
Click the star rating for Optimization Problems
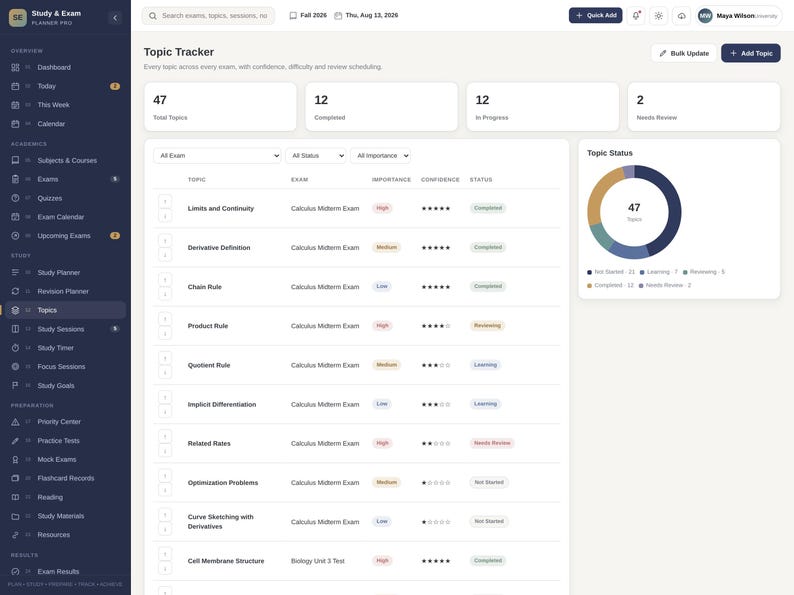point(435,483)
